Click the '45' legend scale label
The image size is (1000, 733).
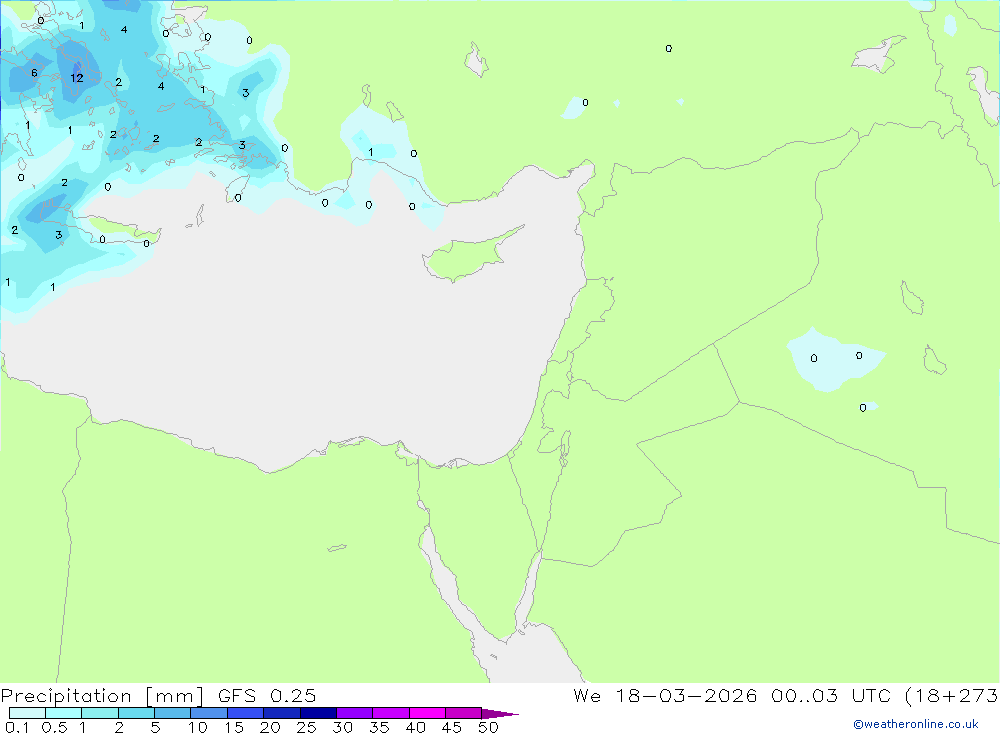point(452,727)
